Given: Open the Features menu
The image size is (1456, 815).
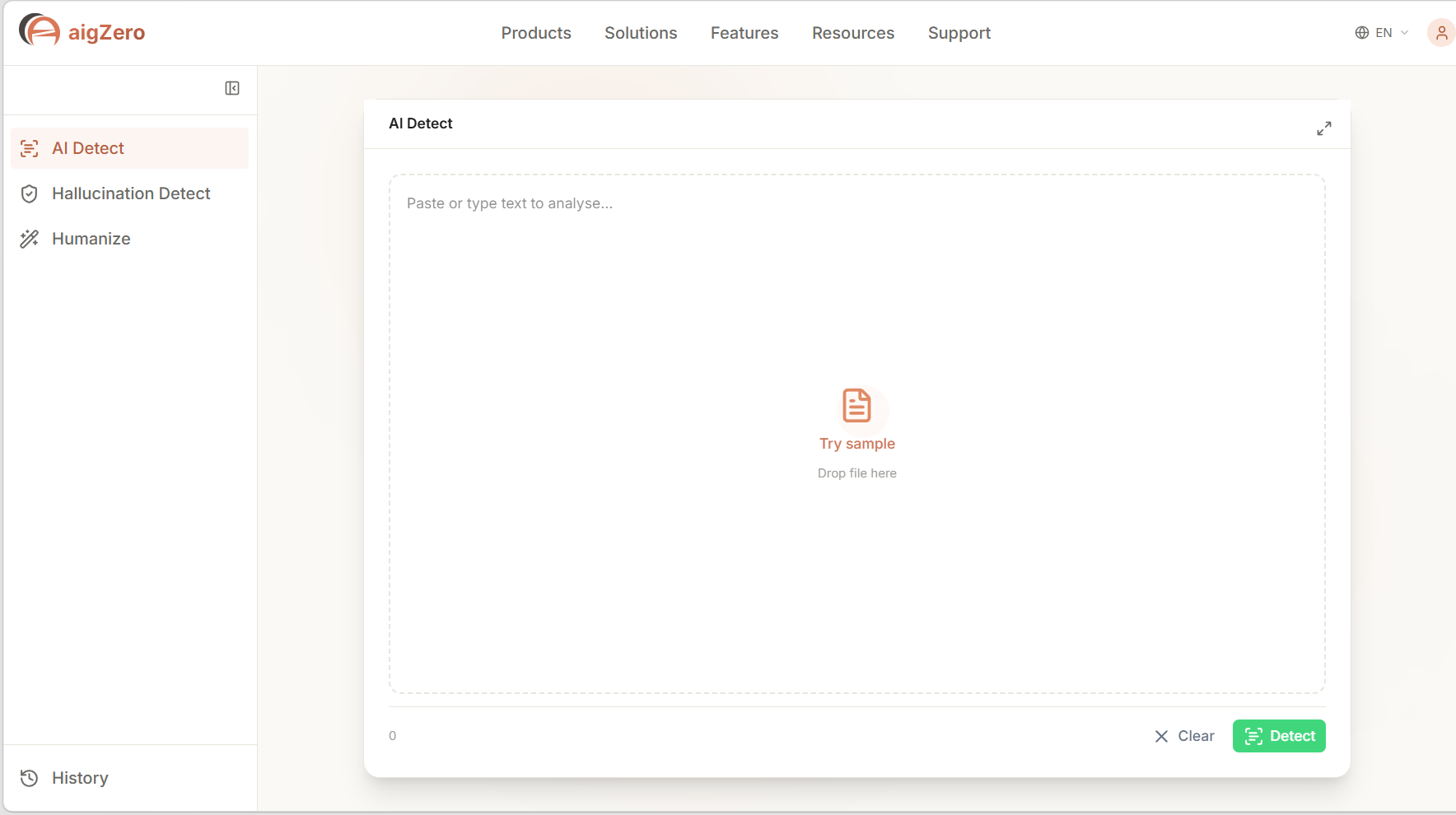Looking at the screenshot, I should (744, 33).
